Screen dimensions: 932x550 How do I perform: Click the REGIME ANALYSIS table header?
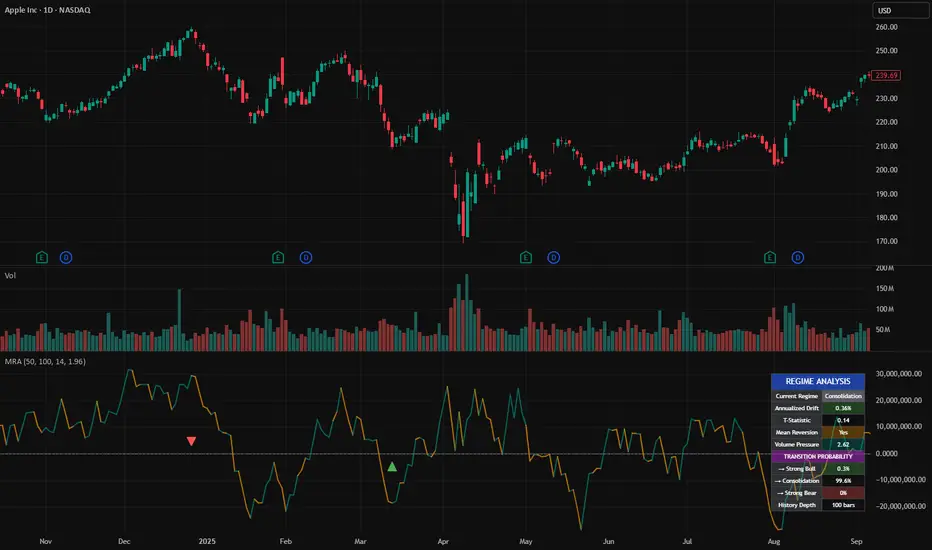818,381
